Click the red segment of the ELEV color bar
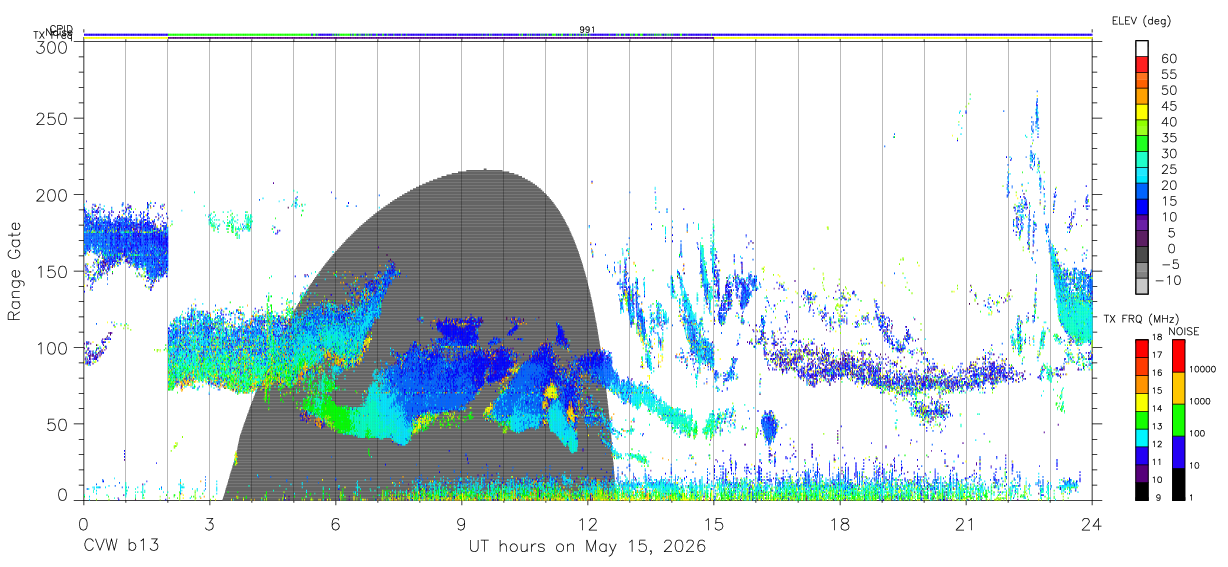Image resolution: width=1228 pixels, height=567 pixels. click(x=1142, y=64)
